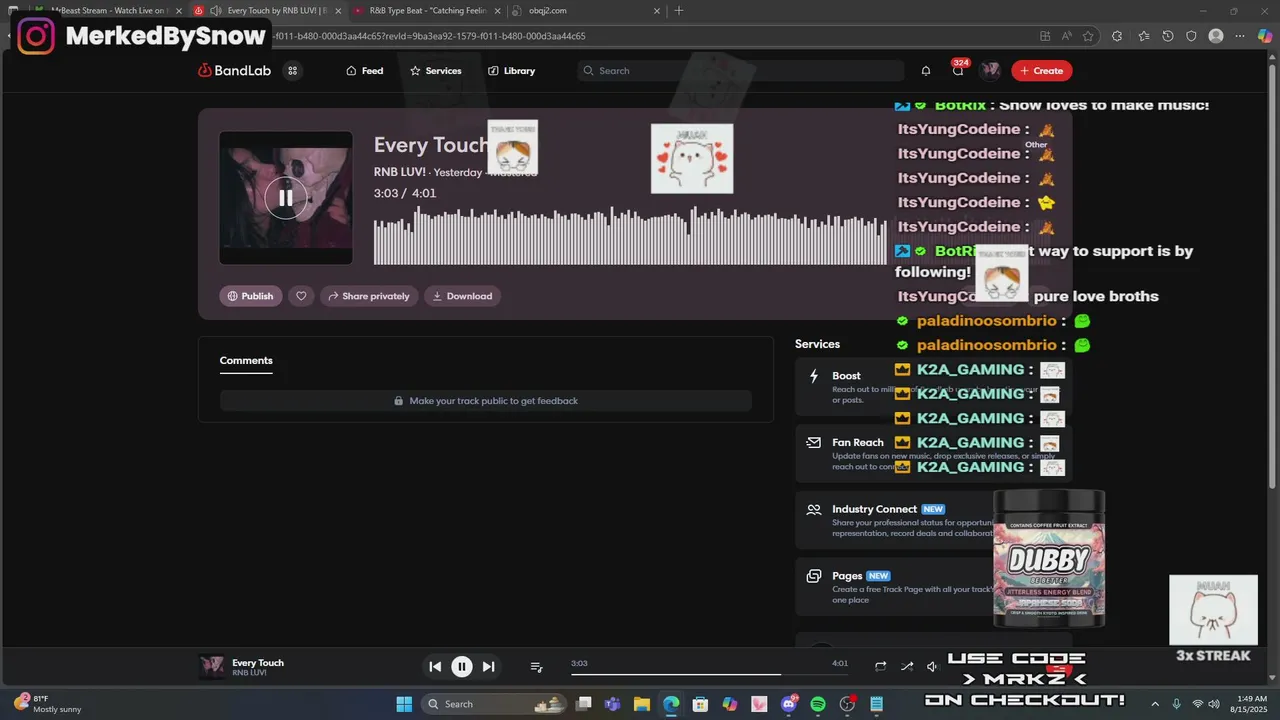Skip to previous track in player bar
This screenshot has height=720, width=1280.
click(435, 667)
